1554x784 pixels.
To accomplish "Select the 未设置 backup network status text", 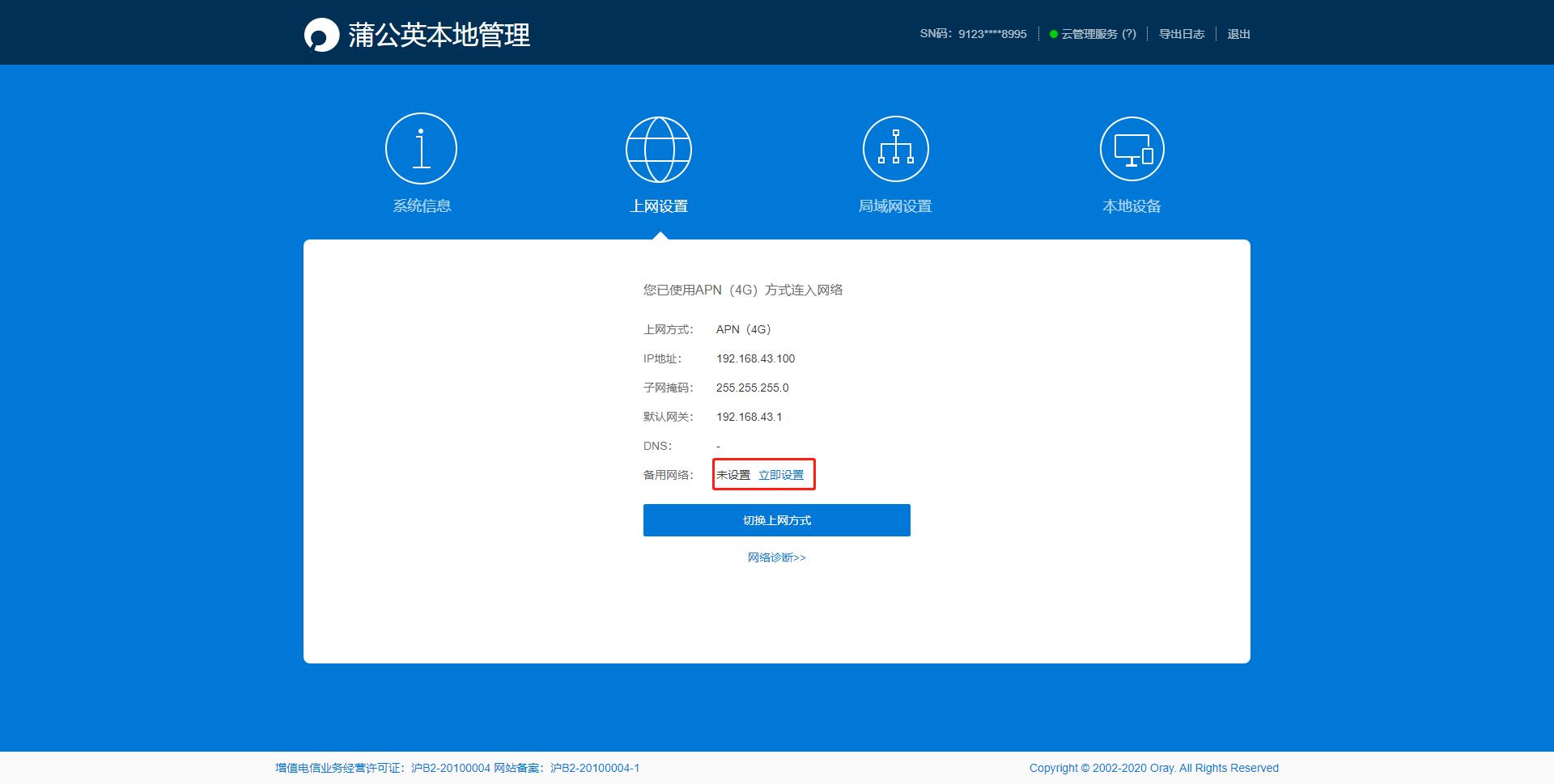I will [733, 475].
